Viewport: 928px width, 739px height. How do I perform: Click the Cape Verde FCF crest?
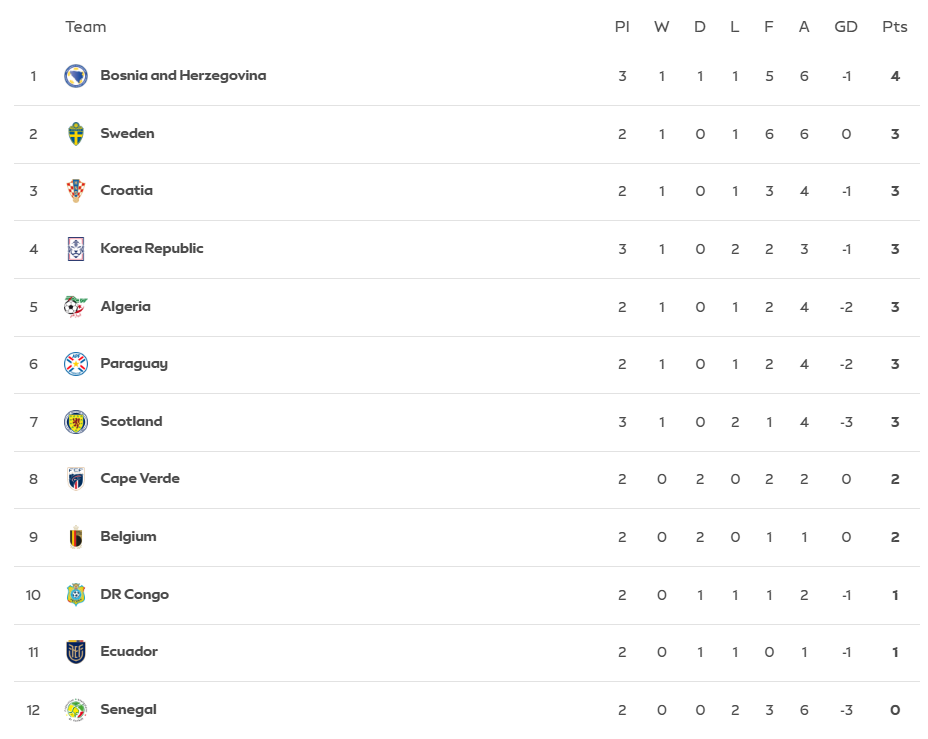[76, 479]
